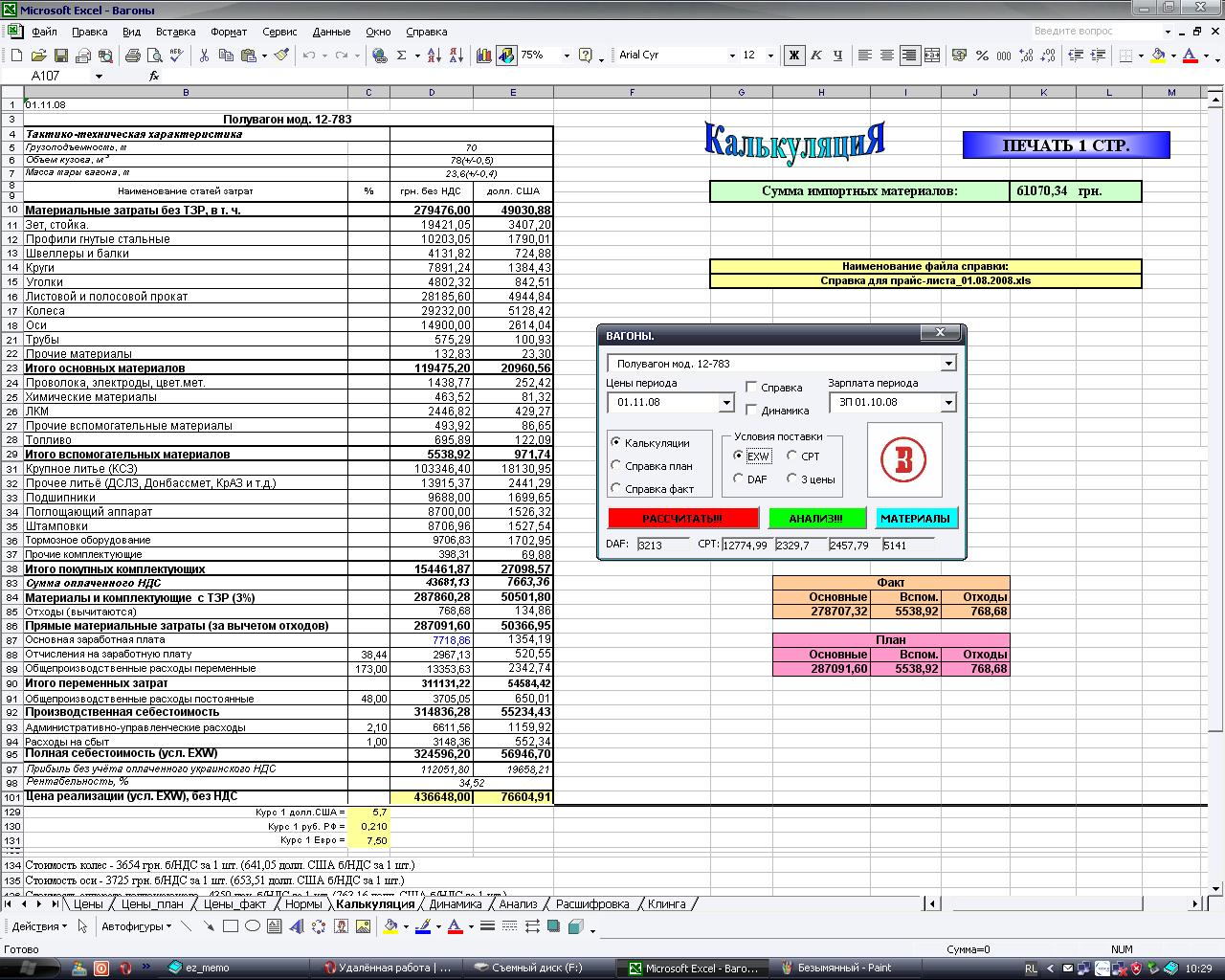The width and height of the screenshot is (1225, 980).
Task: Sort ascending using the toolbar icon
Action: (x=434, y=56)
